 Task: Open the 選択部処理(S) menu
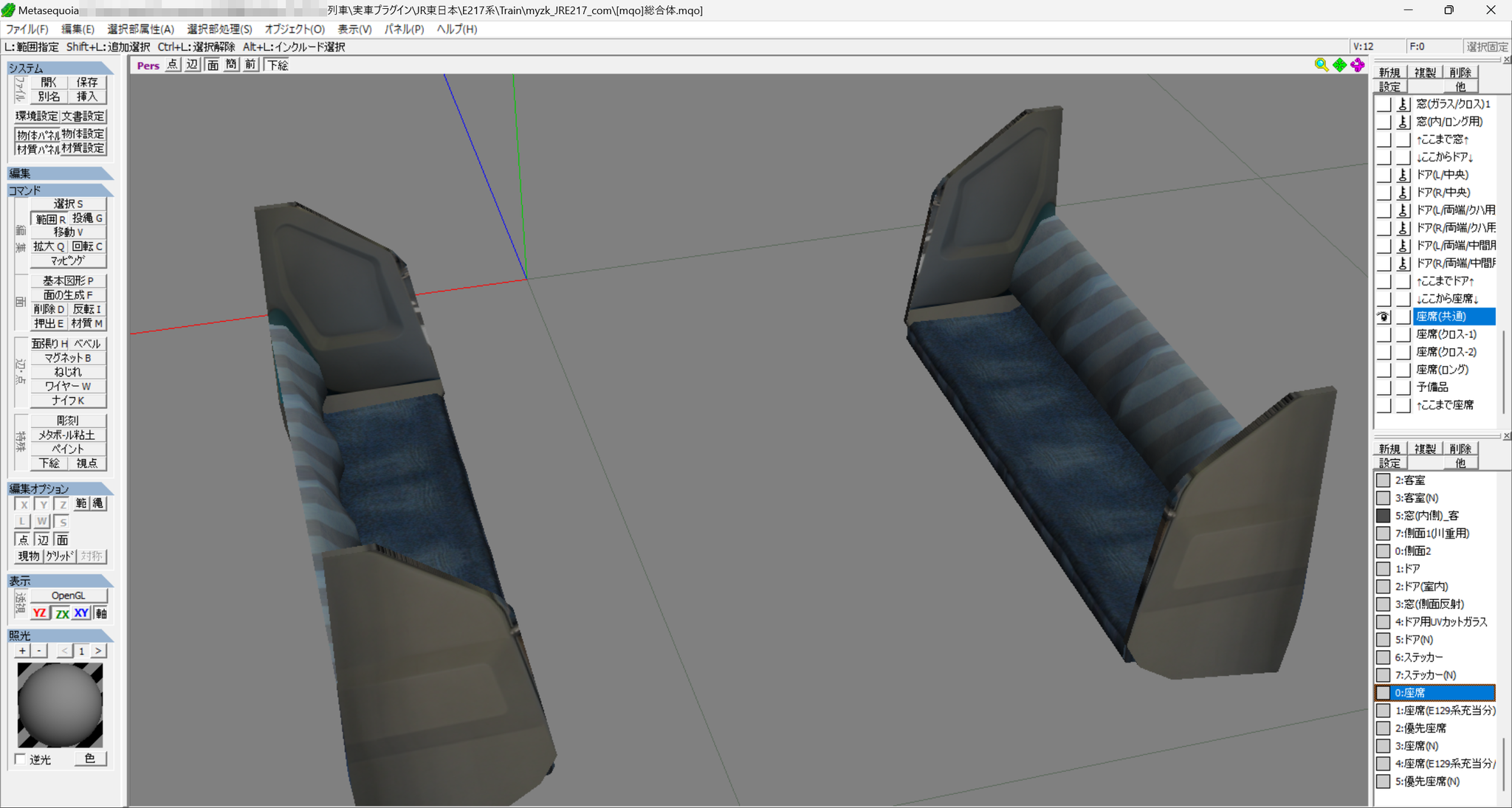click(x=219, y=29)
